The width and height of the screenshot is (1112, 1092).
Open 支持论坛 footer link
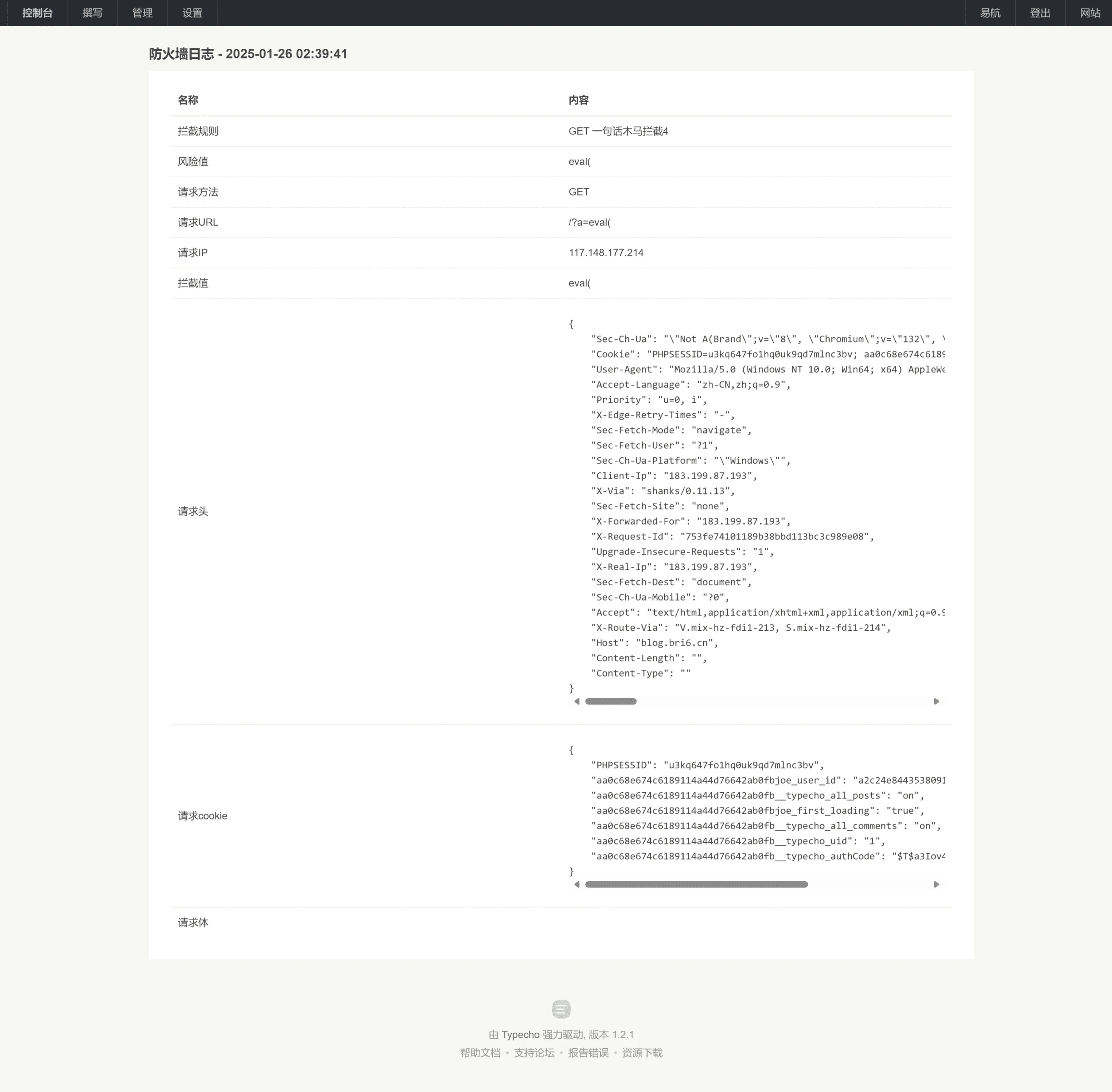pos(534,1053)
